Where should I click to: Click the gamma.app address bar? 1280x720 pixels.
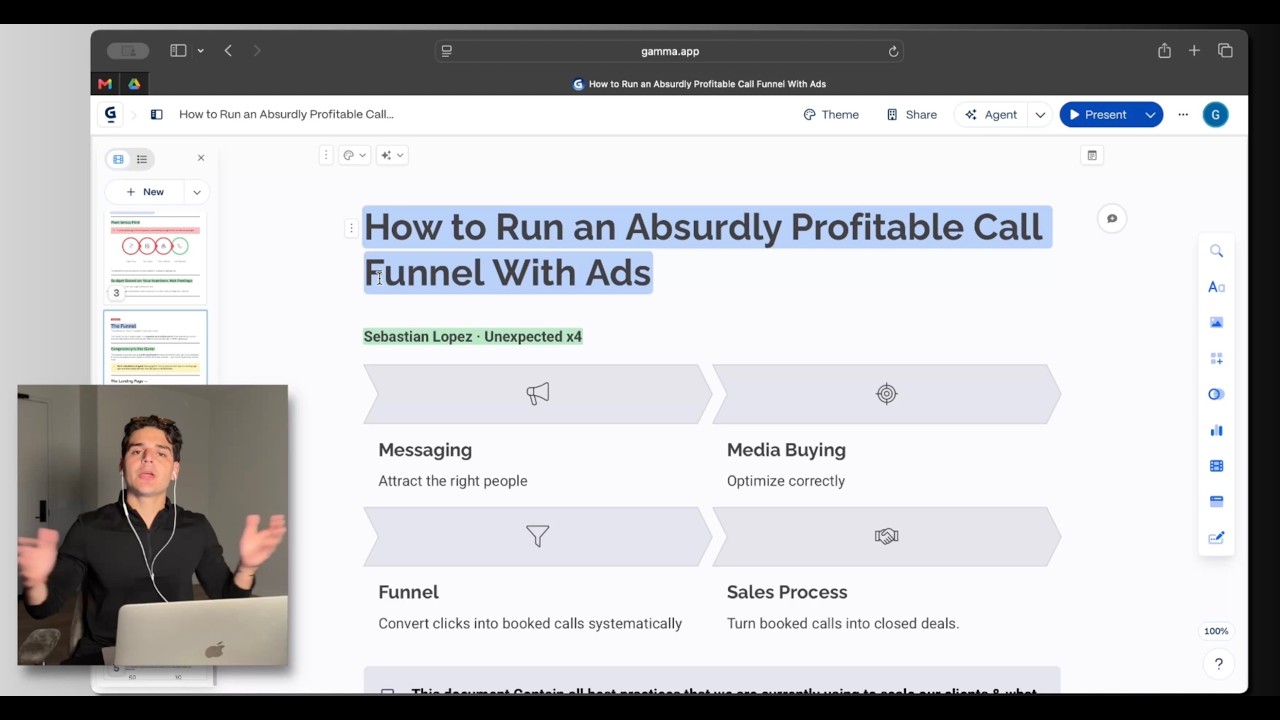pos(670,51)
